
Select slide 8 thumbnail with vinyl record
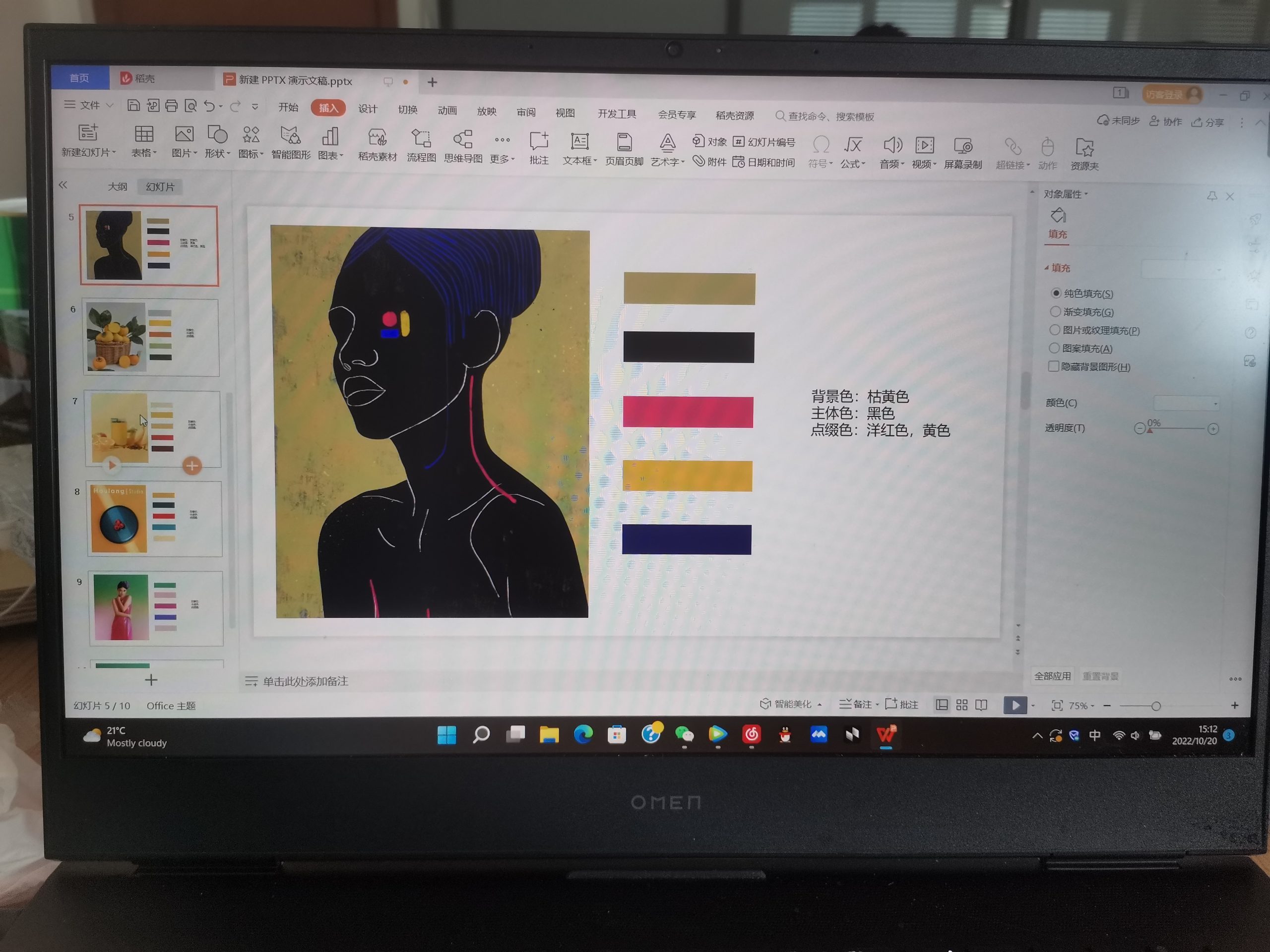point(154,519)
